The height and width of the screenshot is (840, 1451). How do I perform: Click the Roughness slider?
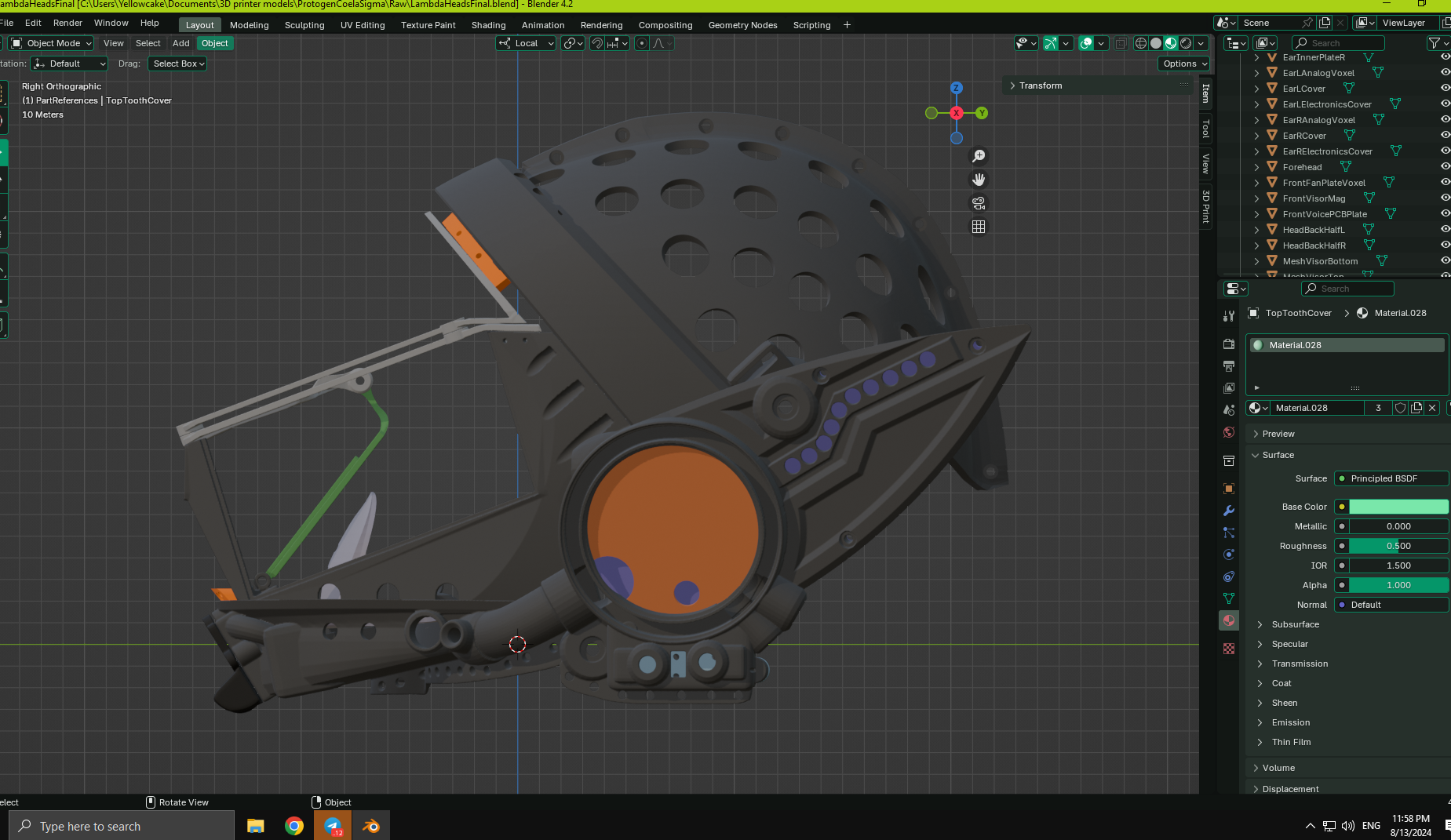pyautogui.click(x=1398, y=546)
